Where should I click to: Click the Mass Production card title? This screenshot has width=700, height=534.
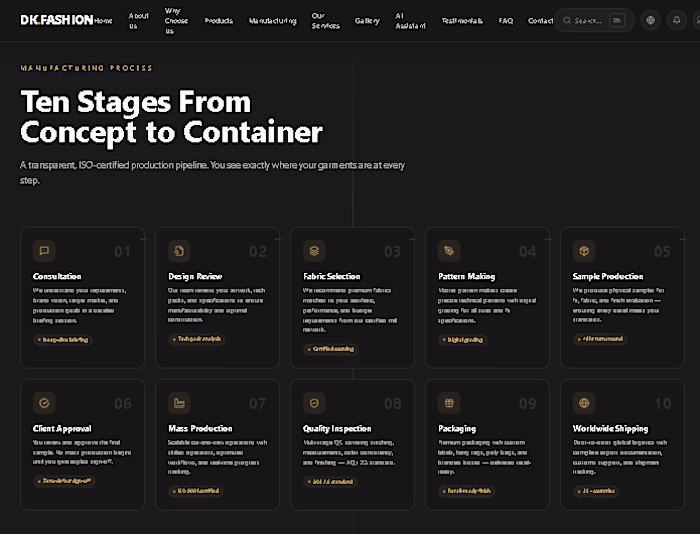point(200,429)
